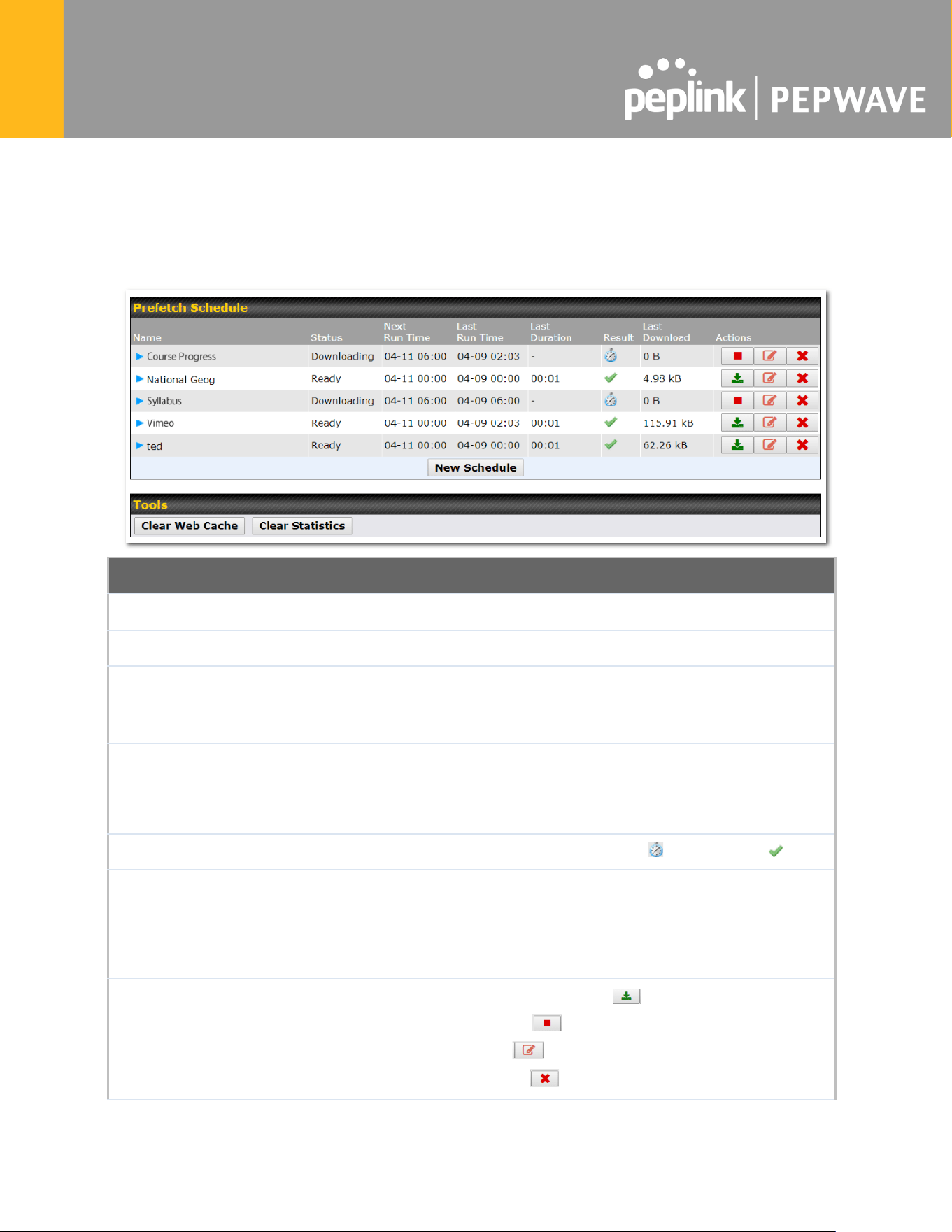Click the Ready status of Vimeo

coord(326,423)
